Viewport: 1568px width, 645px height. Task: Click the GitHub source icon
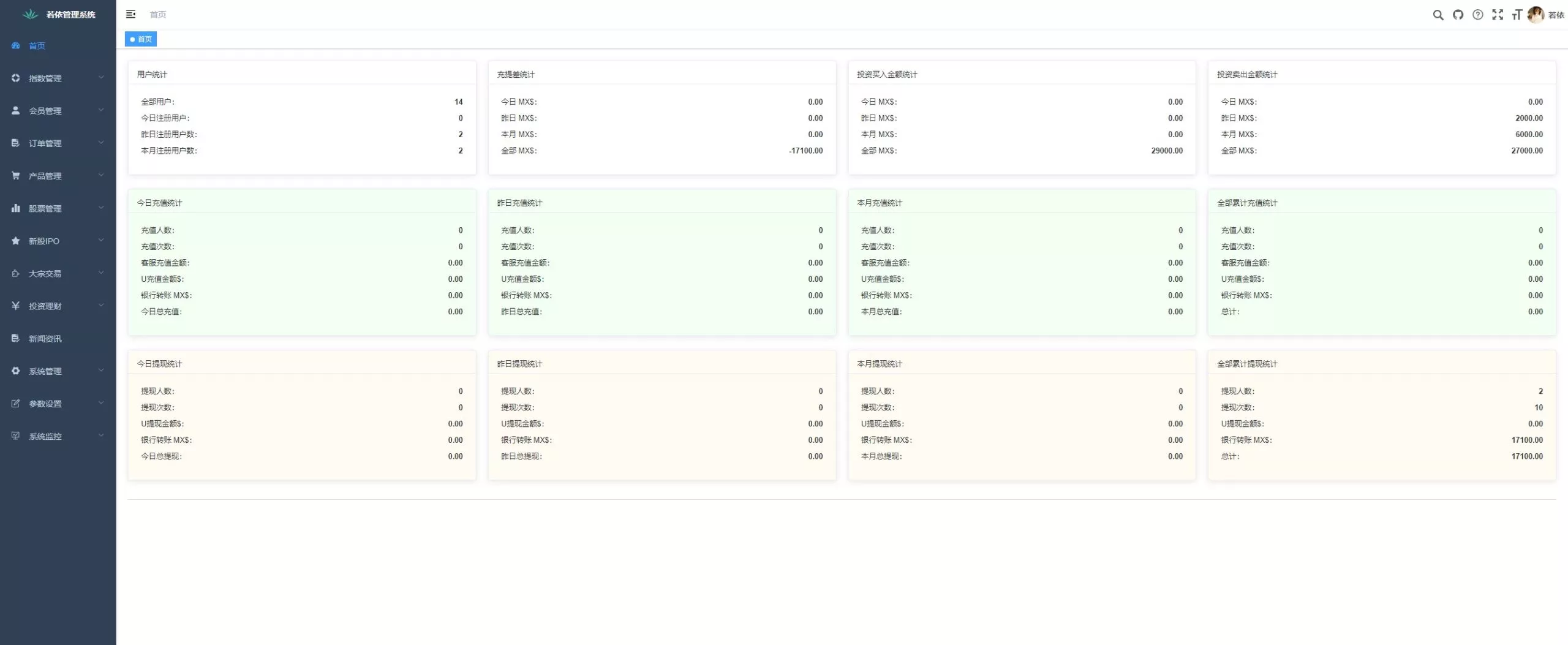pos(1458,15)
